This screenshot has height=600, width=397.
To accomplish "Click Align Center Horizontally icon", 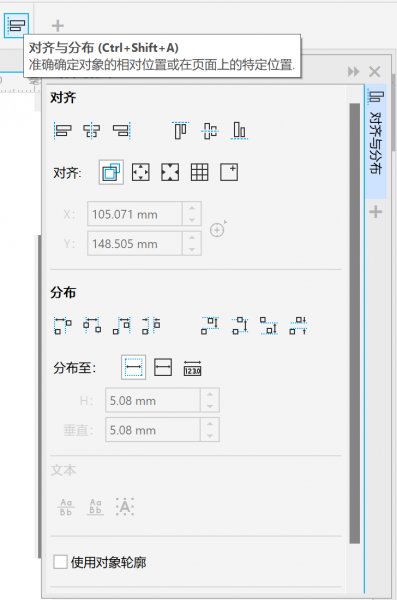I will coord(92,130).
